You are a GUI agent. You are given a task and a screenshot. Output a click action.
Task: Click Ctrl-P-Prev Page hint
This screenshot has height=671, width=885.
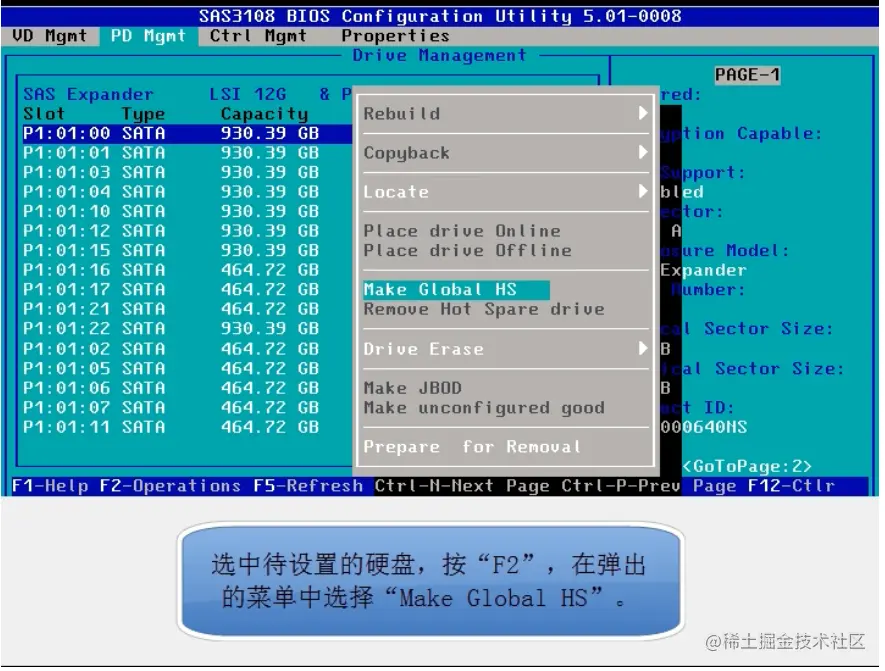coord(649,486)
